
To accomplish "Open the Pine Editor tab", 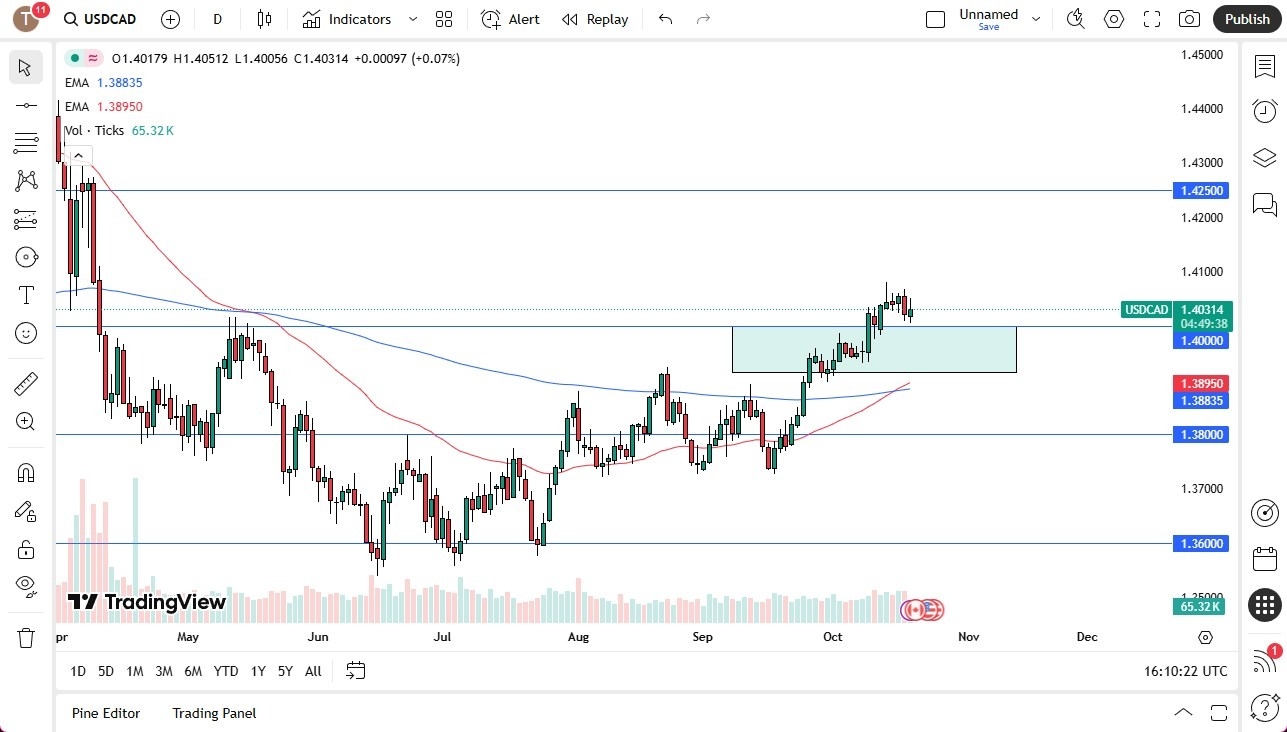I will [x=106, y=713].
